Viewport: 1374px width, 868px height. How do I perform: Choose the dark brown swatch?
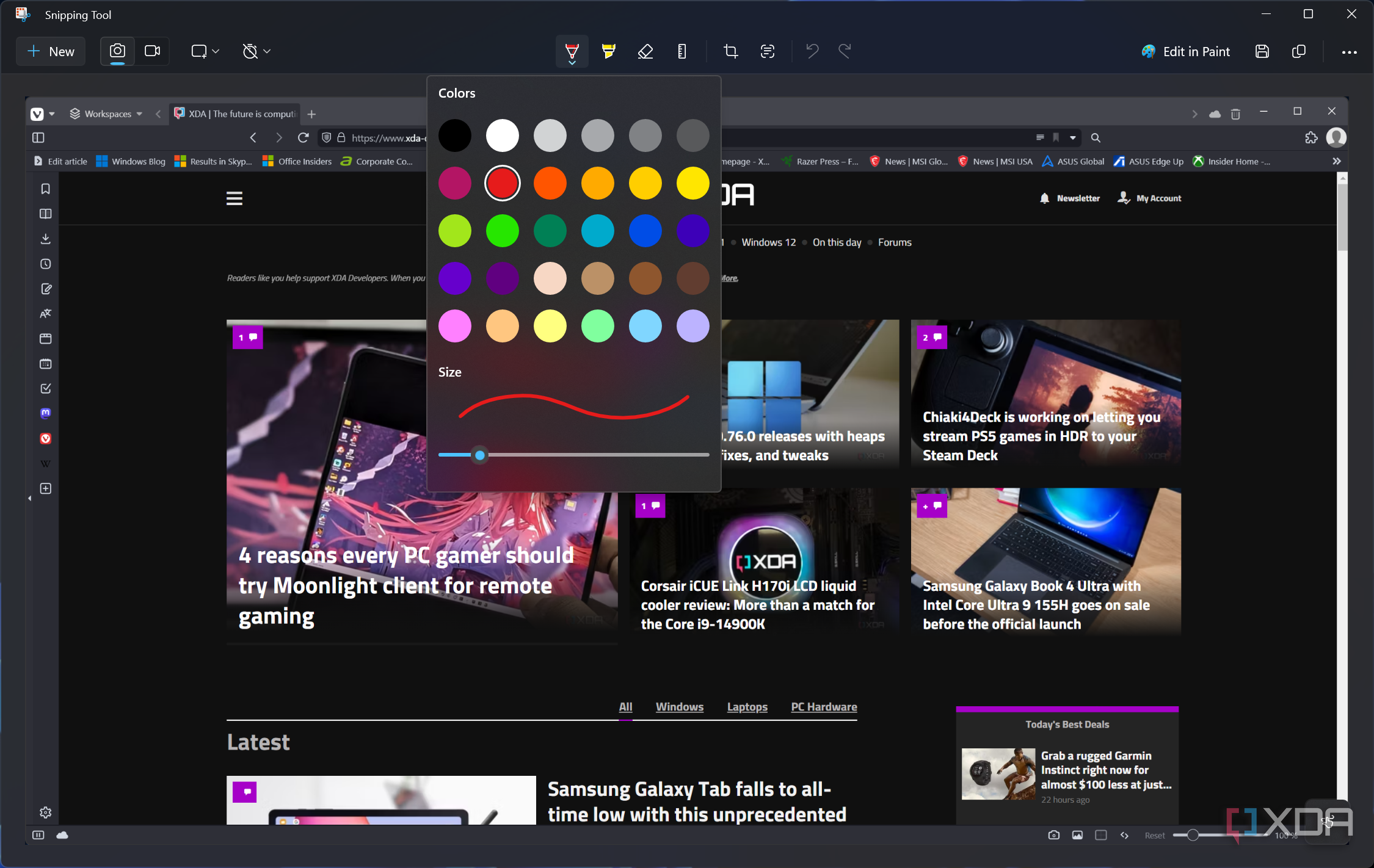tap(692, 278)
